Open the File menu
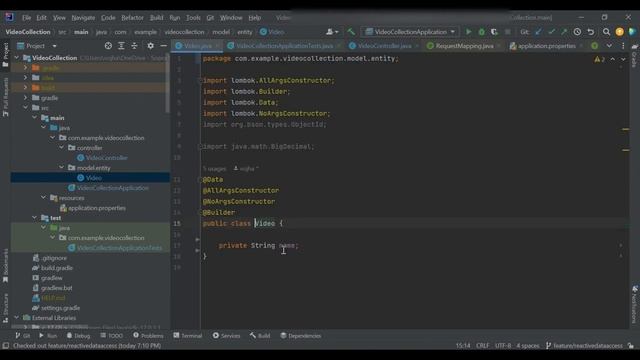This screenshot has width=640, height=360. click(27, 18)
